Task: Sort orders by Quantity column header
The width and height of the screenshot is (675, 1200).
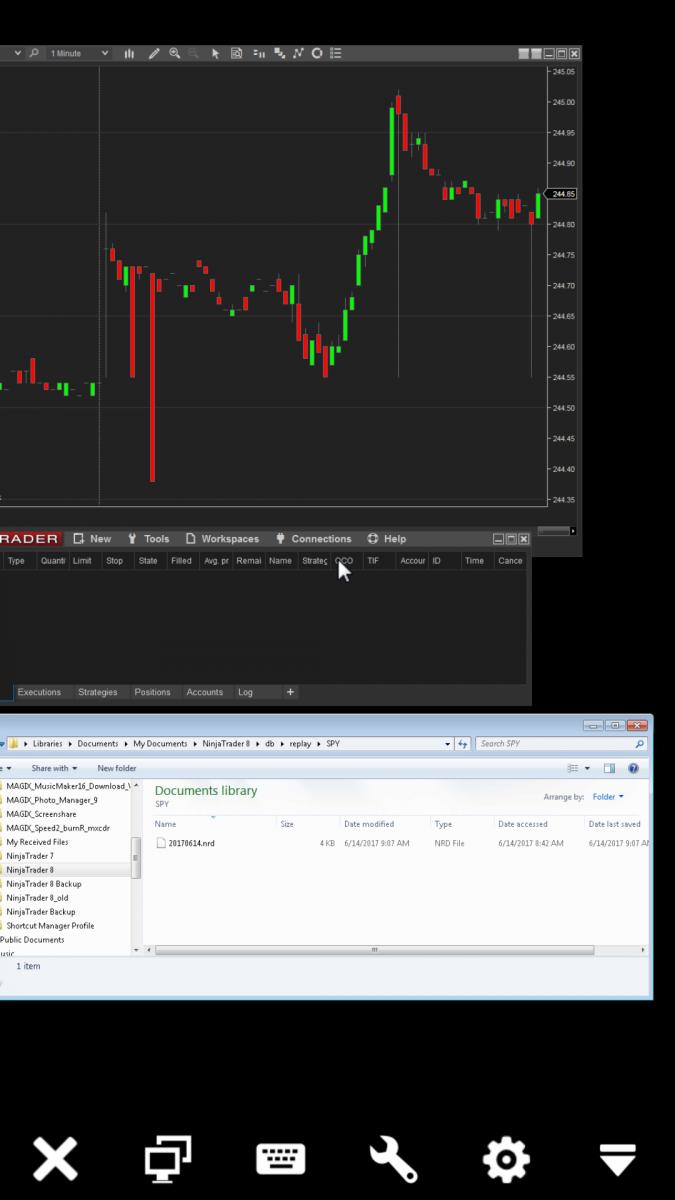Action: (x=53, y=561)
